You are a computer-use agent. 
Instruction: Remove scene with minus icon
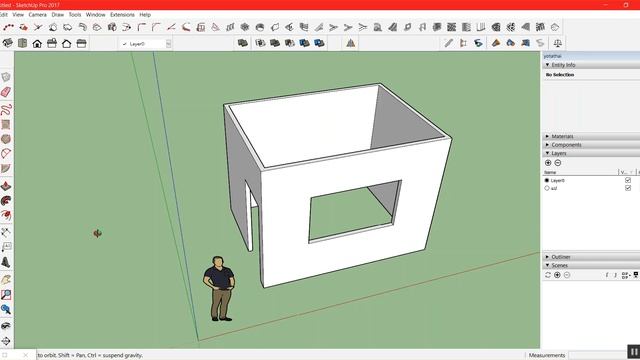tap(567, 275)
